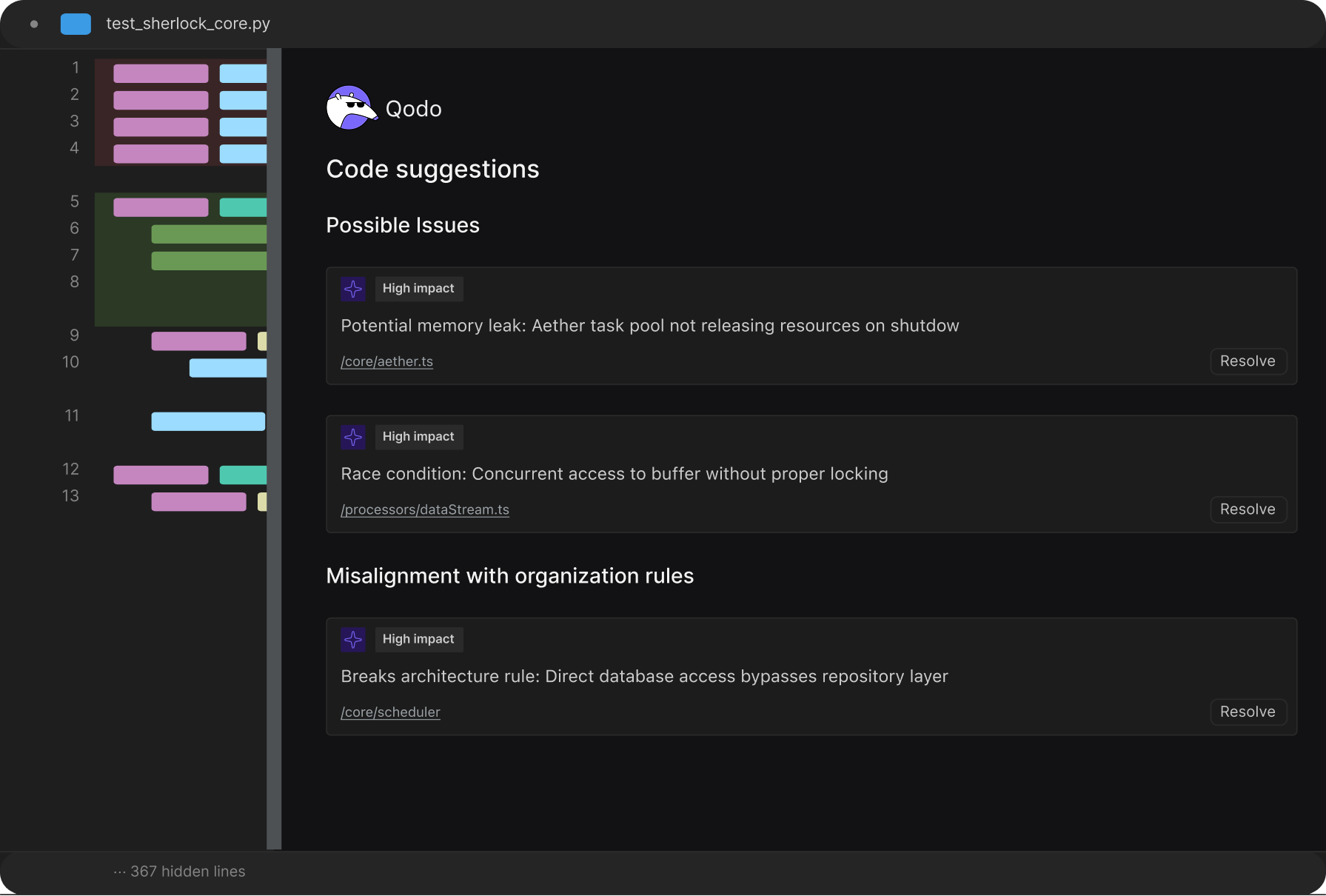Click the unsaved dot indicator in the title bar
The width and height of the screenshot is (1326, 896).
pos(34,24)
